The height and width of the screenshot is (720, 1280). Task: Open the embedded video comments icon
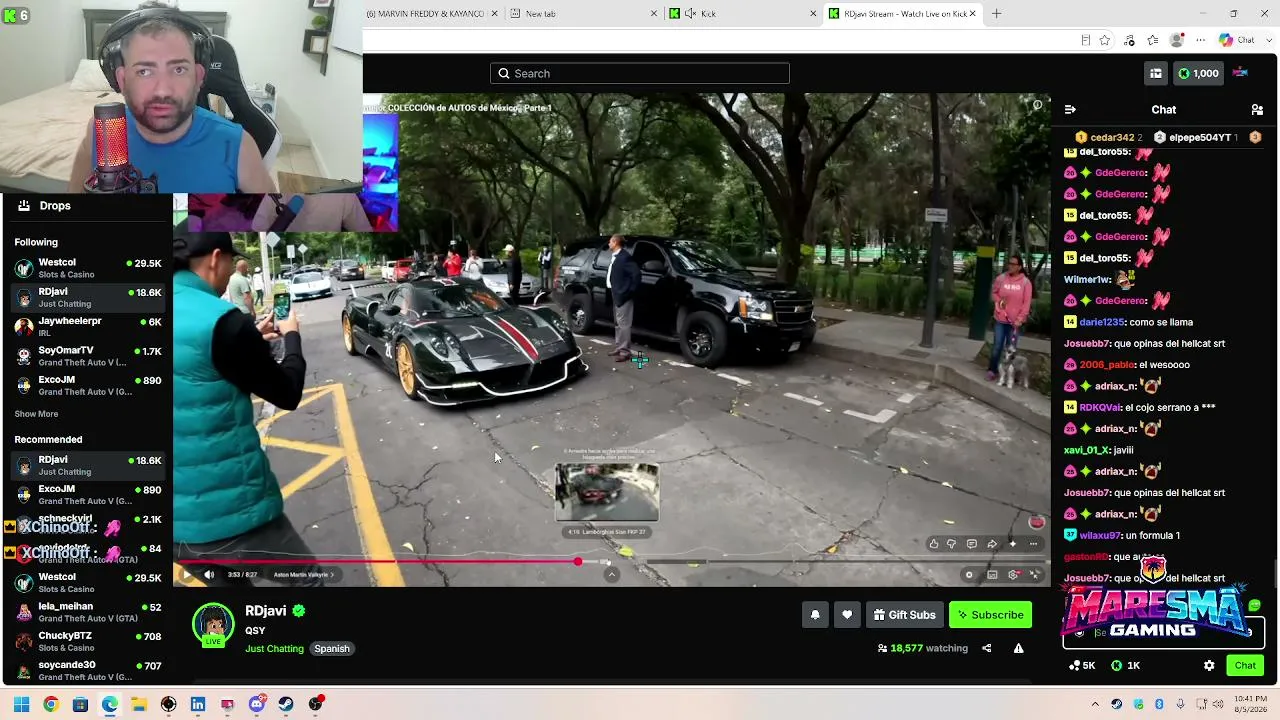click(x=971, y=544)
